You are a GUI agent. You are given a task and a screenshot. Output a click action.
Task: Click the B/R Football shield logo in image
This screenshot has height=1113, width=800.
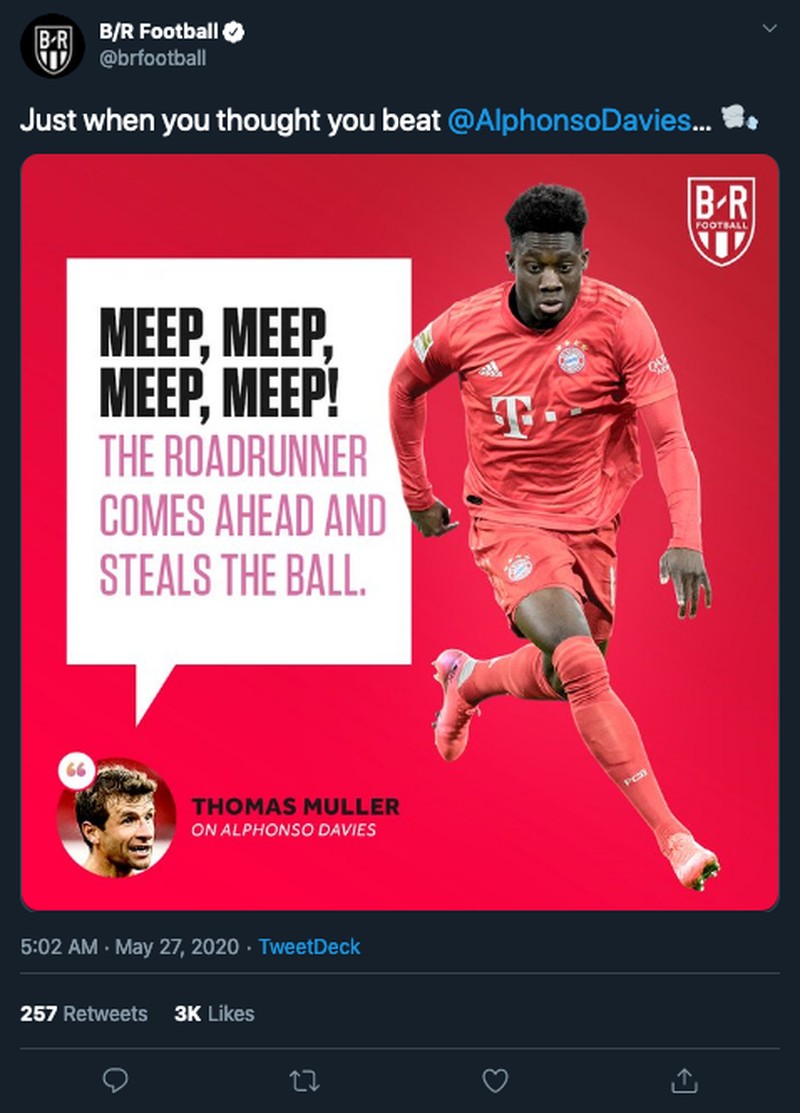(x=721, y=221)
